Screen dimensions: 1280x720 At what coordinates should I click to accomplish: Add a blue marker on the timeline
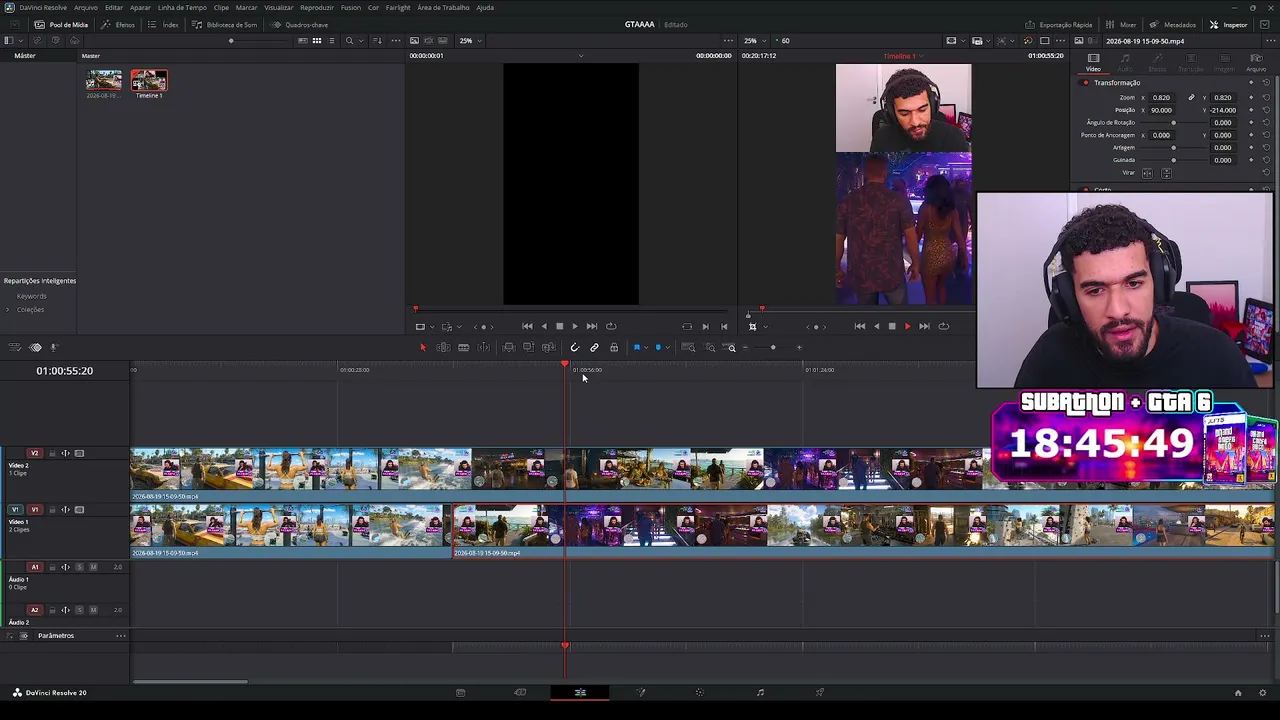tap(658, 347)
